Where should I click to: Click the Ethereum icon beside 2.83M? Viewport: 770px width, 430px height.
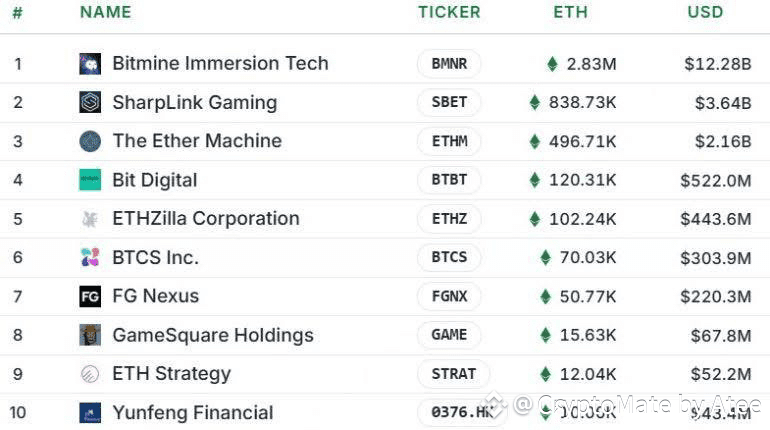point(552,64)
